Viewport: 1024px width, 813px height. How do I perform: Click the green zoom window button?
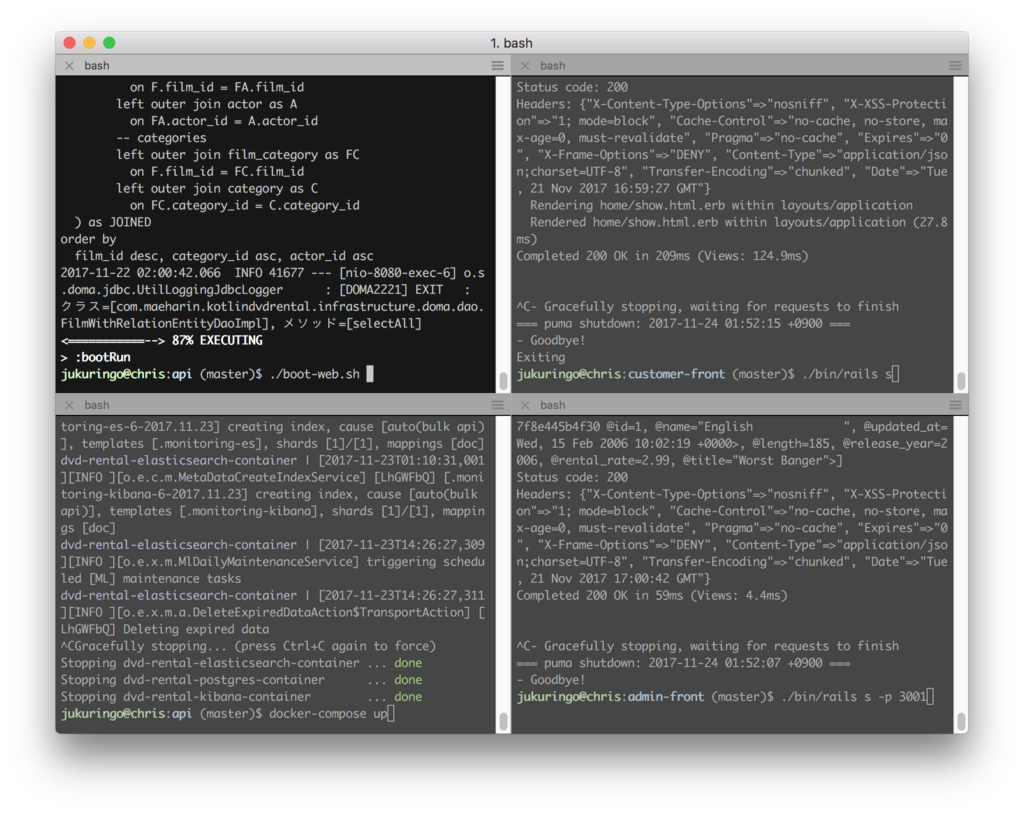click(110, 42)
